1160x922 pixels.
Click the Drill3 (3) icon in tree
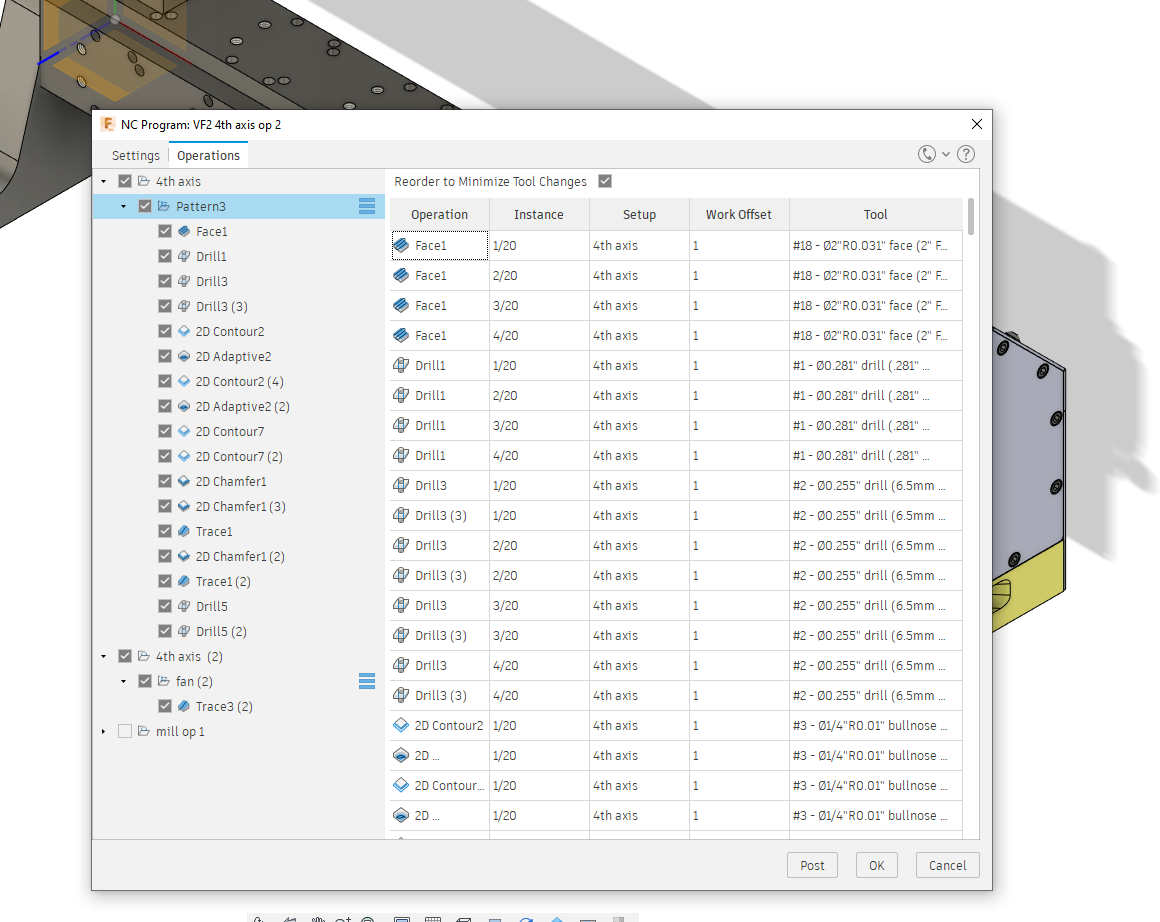click(184, 306)
